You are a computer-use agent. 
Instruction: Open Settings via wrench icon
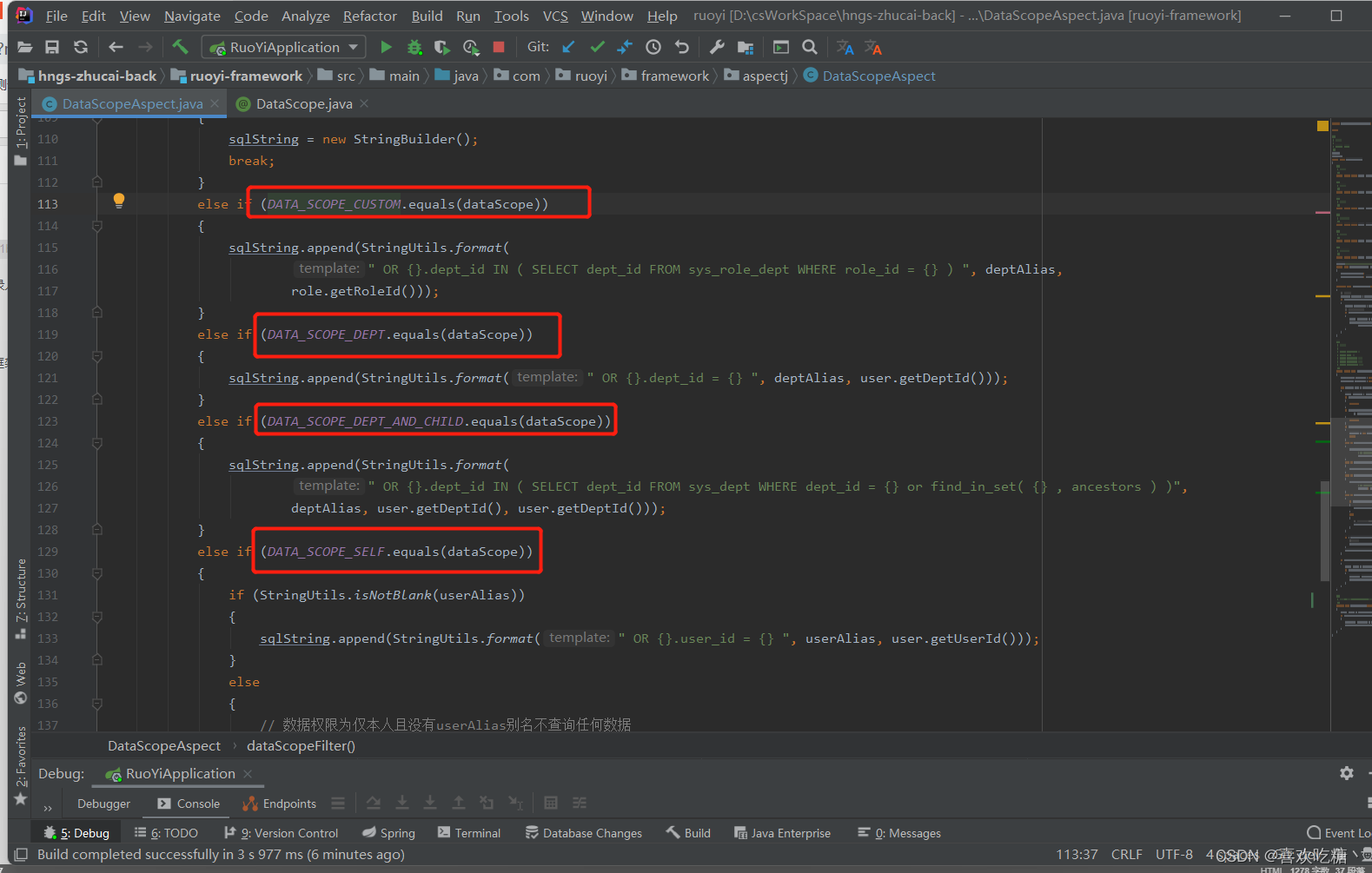[717, 47]
